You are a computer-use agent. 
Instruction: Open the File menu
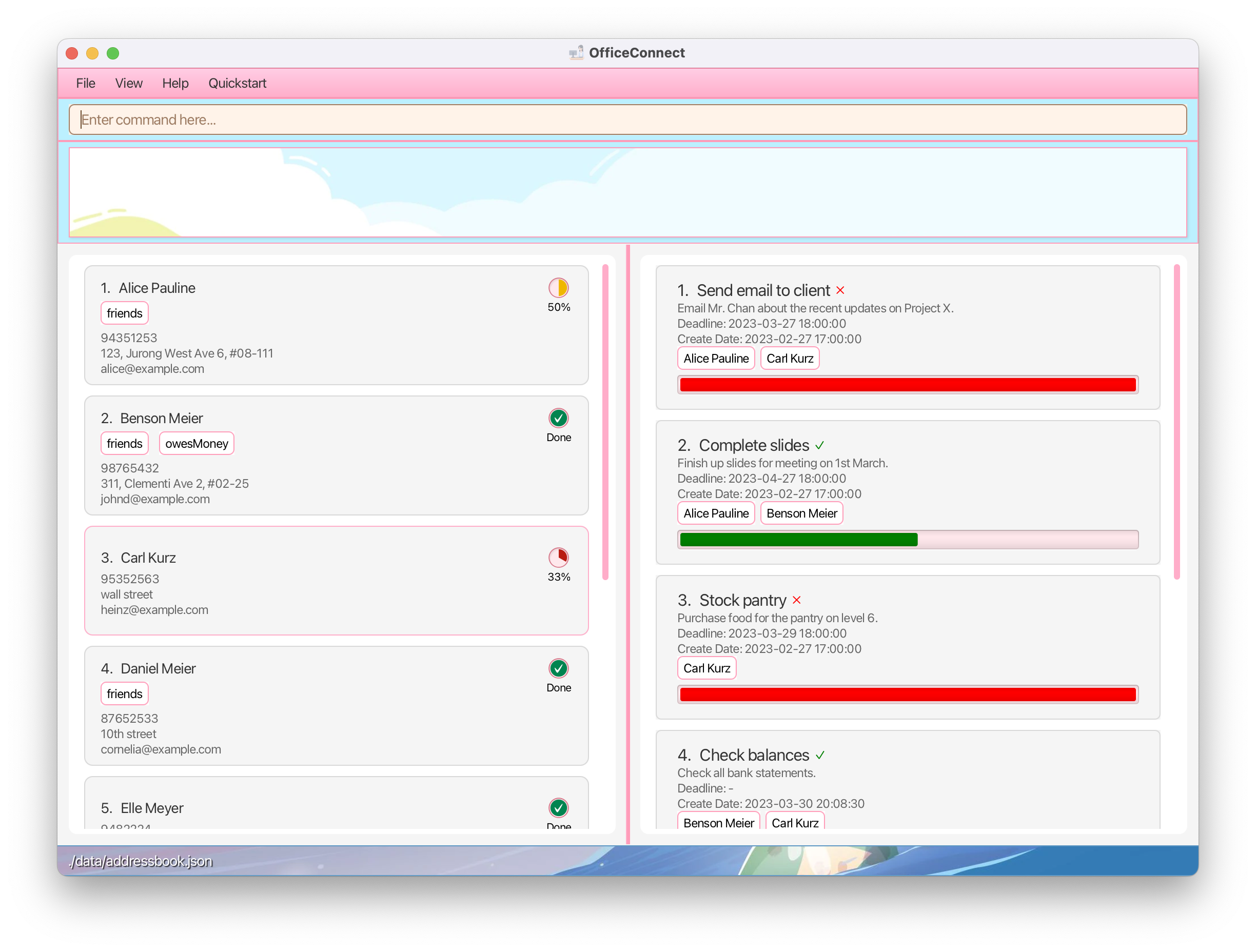[x=86, y=84]
